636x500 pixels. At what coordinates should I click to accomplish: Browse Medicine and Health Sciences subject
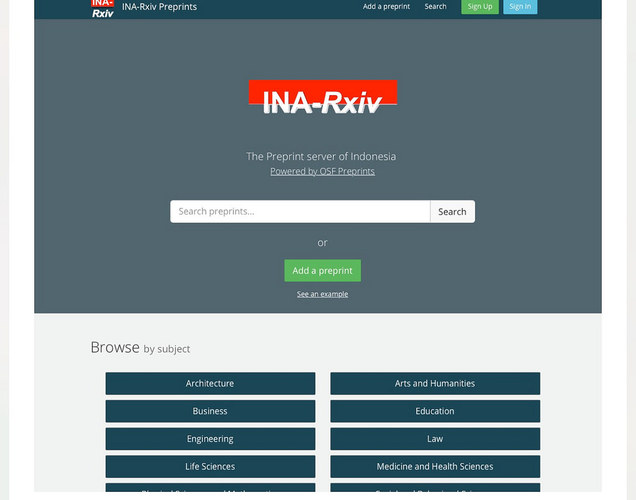click(435, 466)
